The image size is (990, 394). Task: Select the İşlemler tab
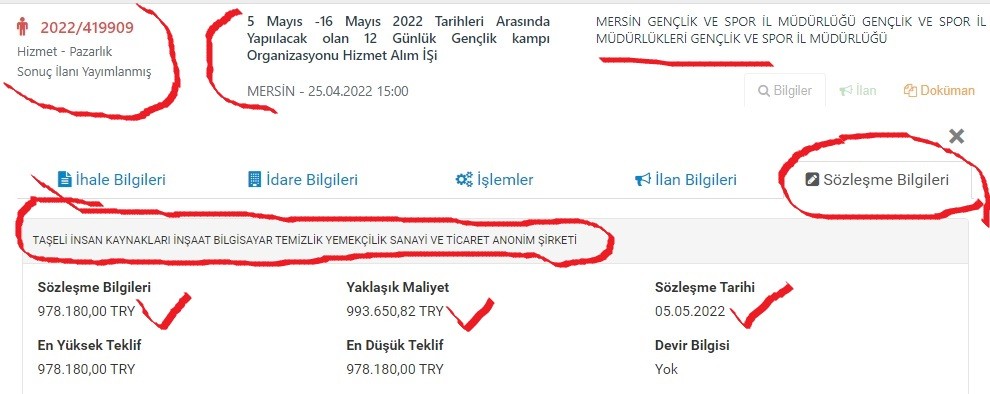[494, 180]
